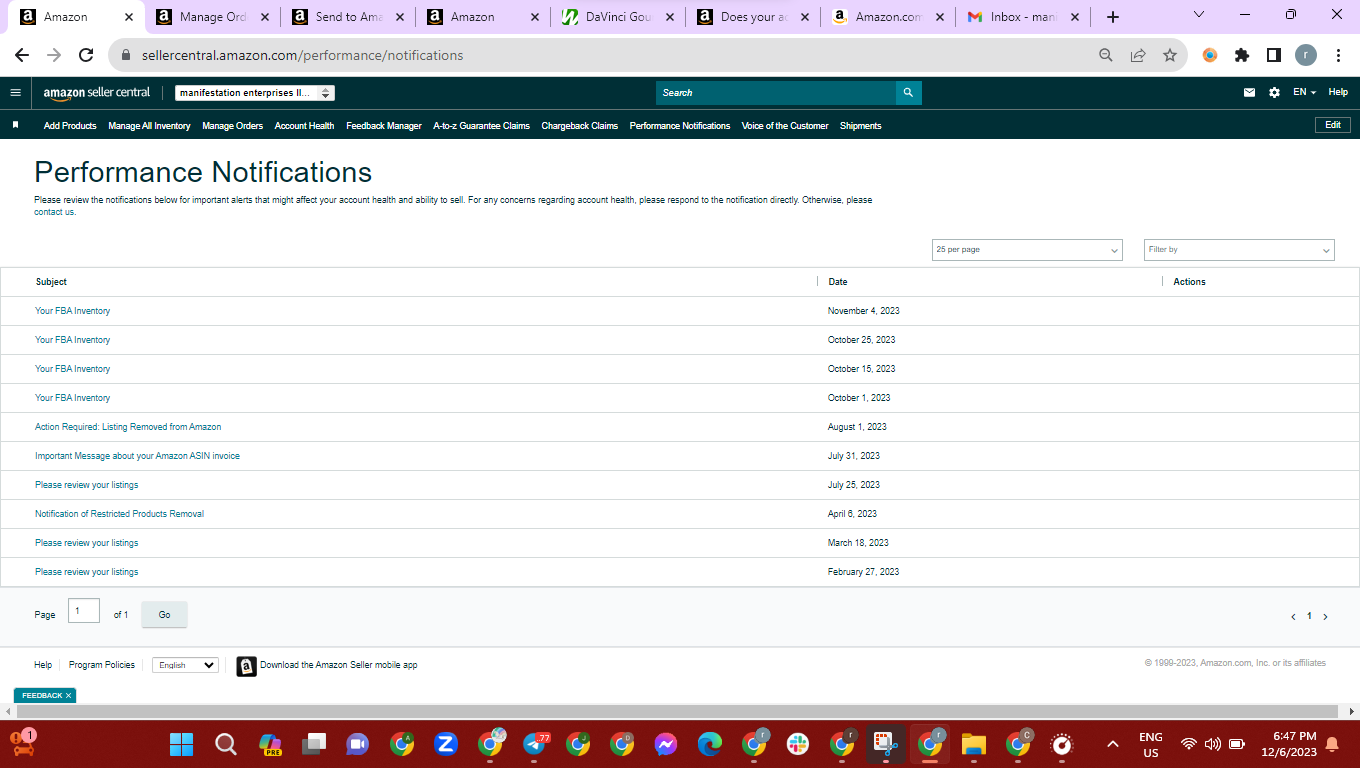Close the FEEDBACK tab widget
The height and width of the screenshot is (768, 1360).
coord(68,696)
